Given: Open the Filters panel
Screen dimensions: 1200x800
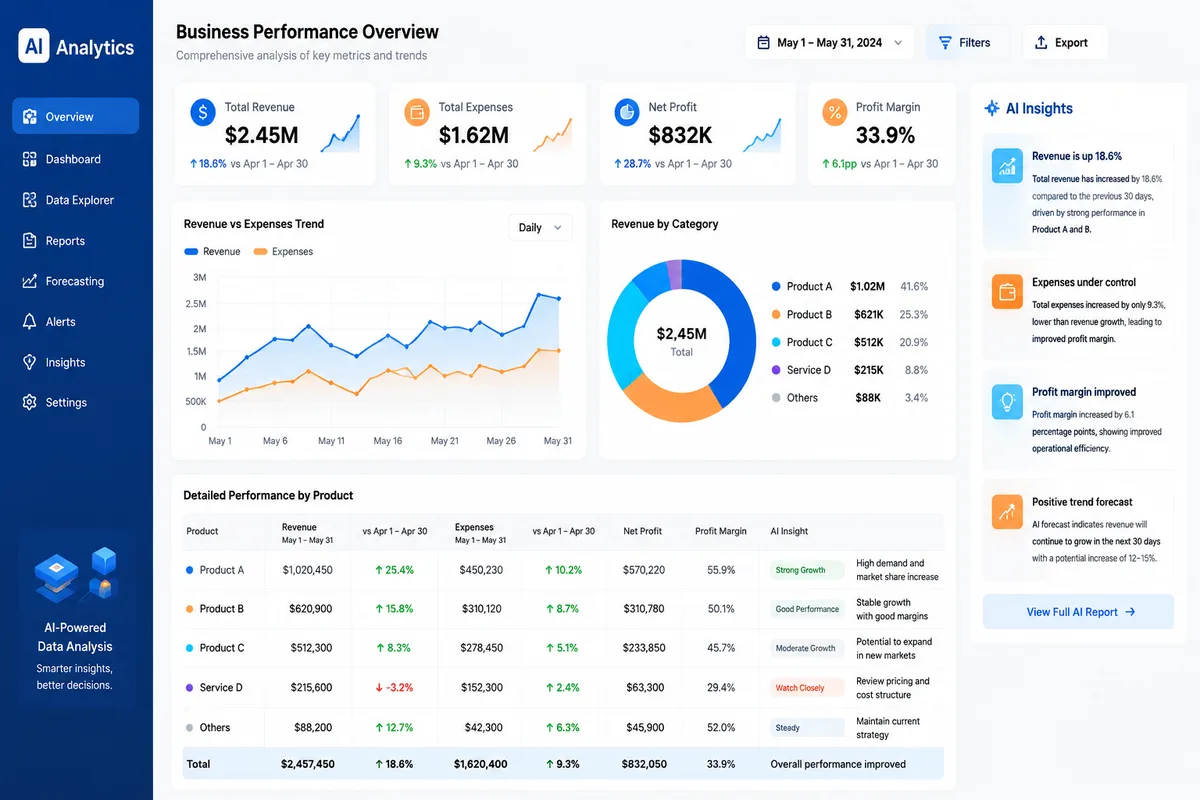Looking at the screenshot, I should (966, 43).
